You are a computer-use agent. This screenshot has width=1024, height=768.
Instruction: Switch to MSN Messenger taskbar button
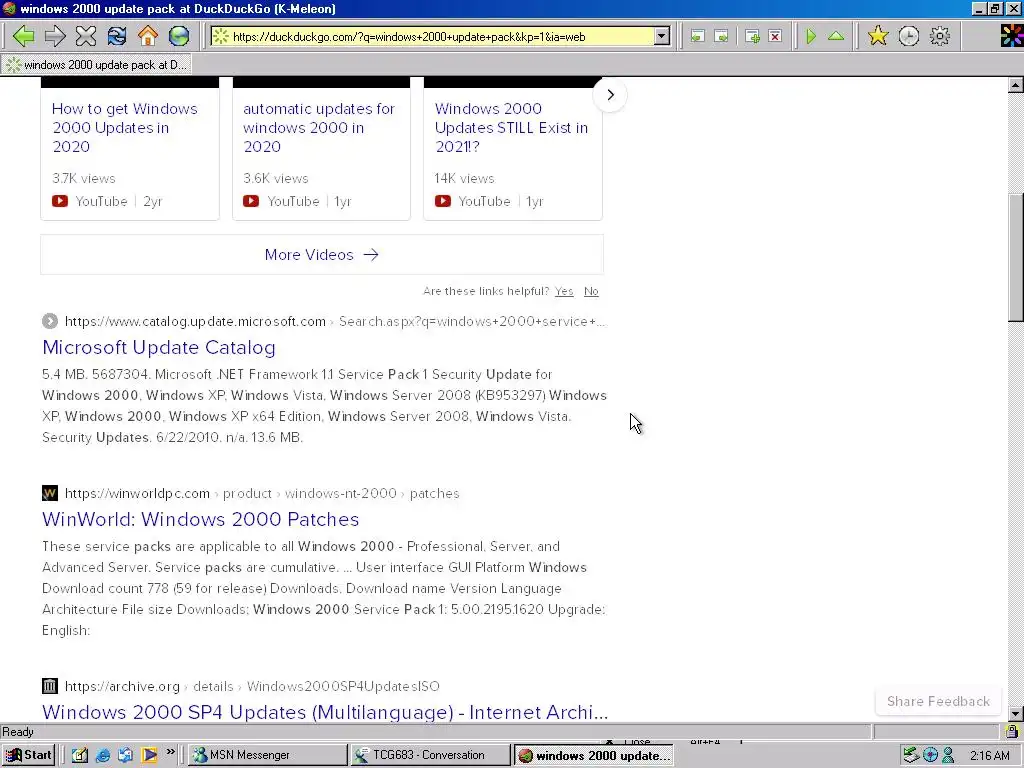[x=268, y=755]
